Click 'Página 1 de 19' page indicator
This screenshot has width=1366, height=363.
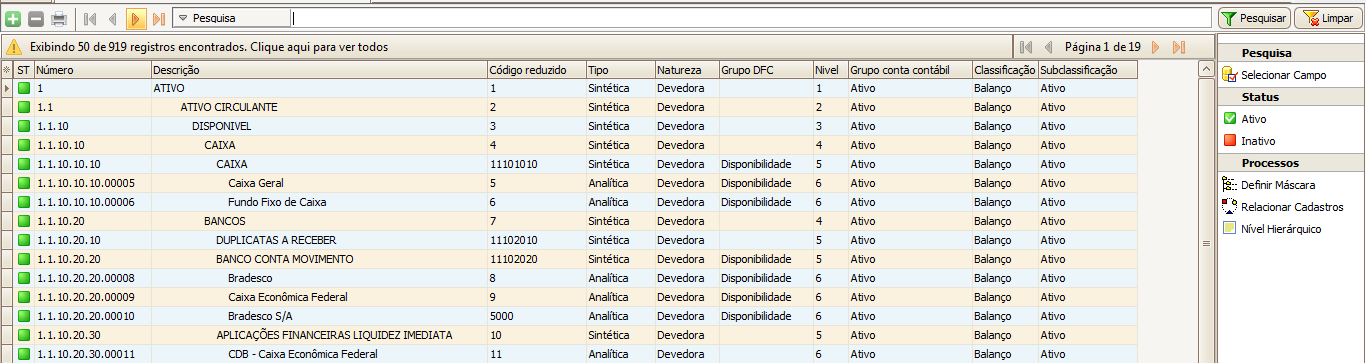(x=1102, y=47)
